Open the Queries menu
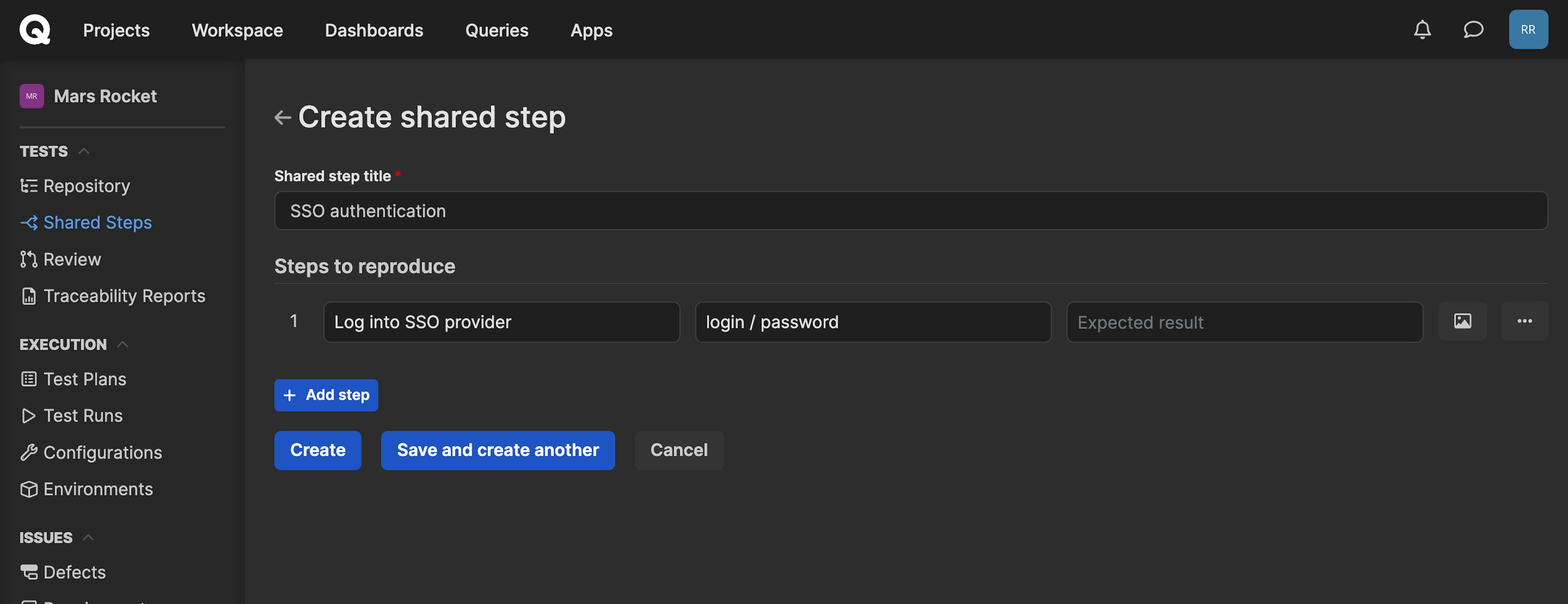 tap(497, 30)
